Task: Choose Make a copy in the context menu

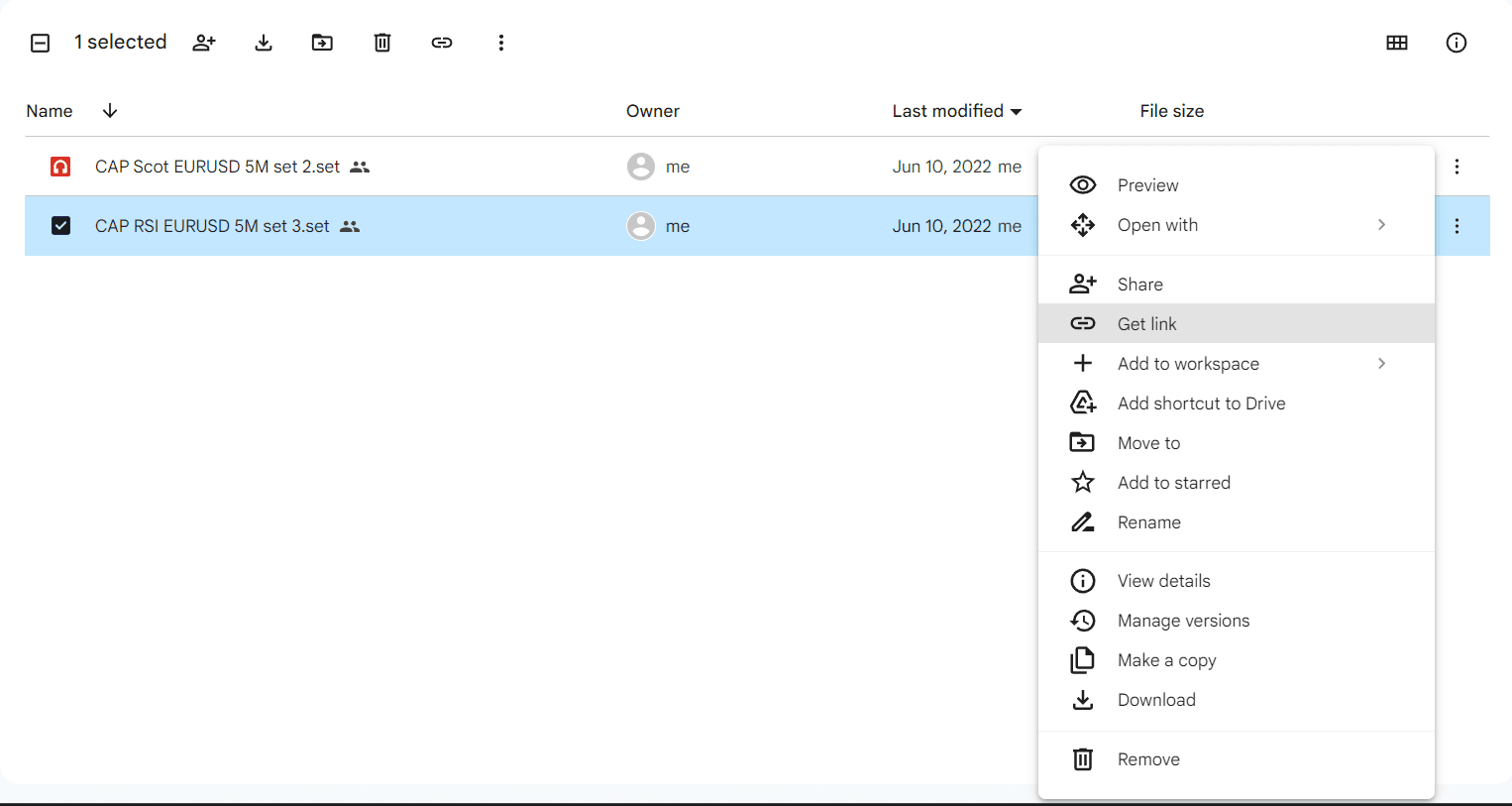Action: 1166,659
